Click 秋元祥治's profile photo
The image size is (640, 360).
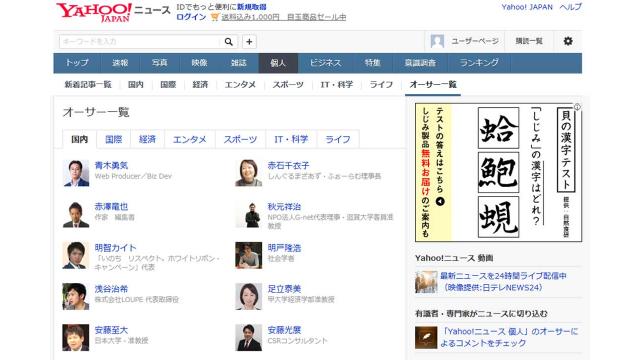click(x=249, y=214)
